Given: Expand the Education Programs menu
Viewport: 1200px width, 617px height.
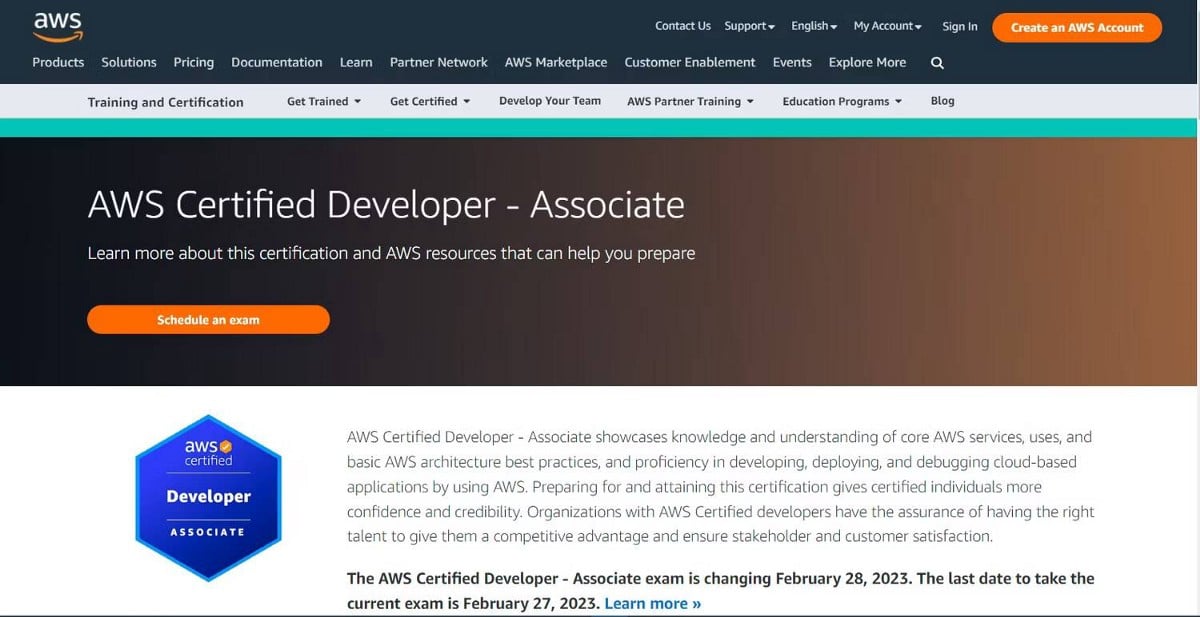Looking at the screenshot, I should (842, 101).
